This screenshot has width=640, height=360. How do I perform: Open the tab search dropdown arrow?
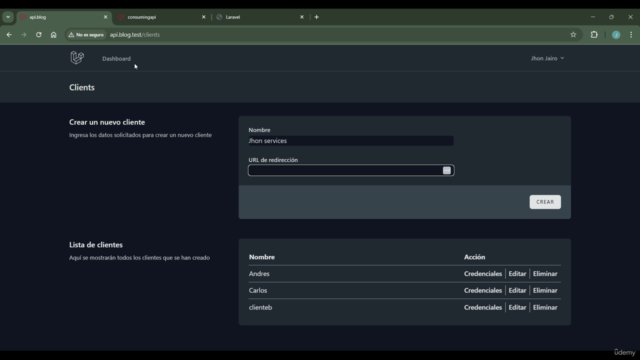click(x=8, y=17)
